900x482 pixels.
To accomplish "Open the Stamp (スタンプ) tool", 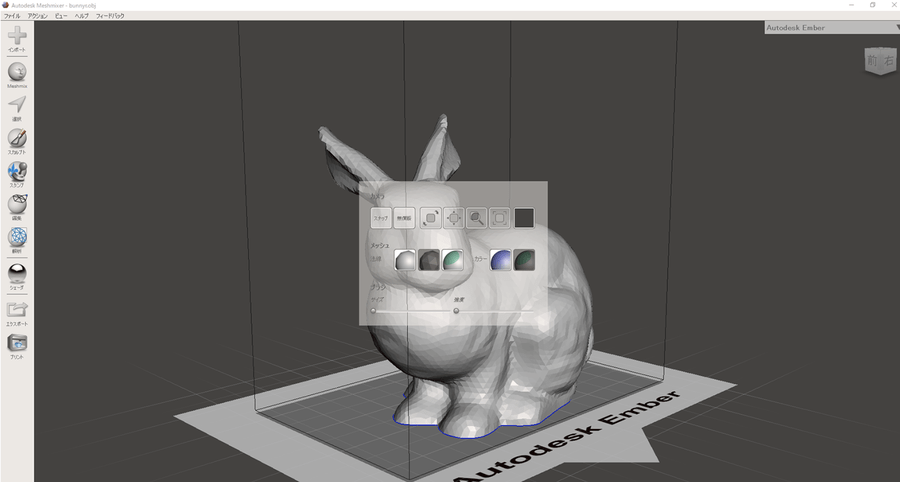I will click(x=17, y=171).
